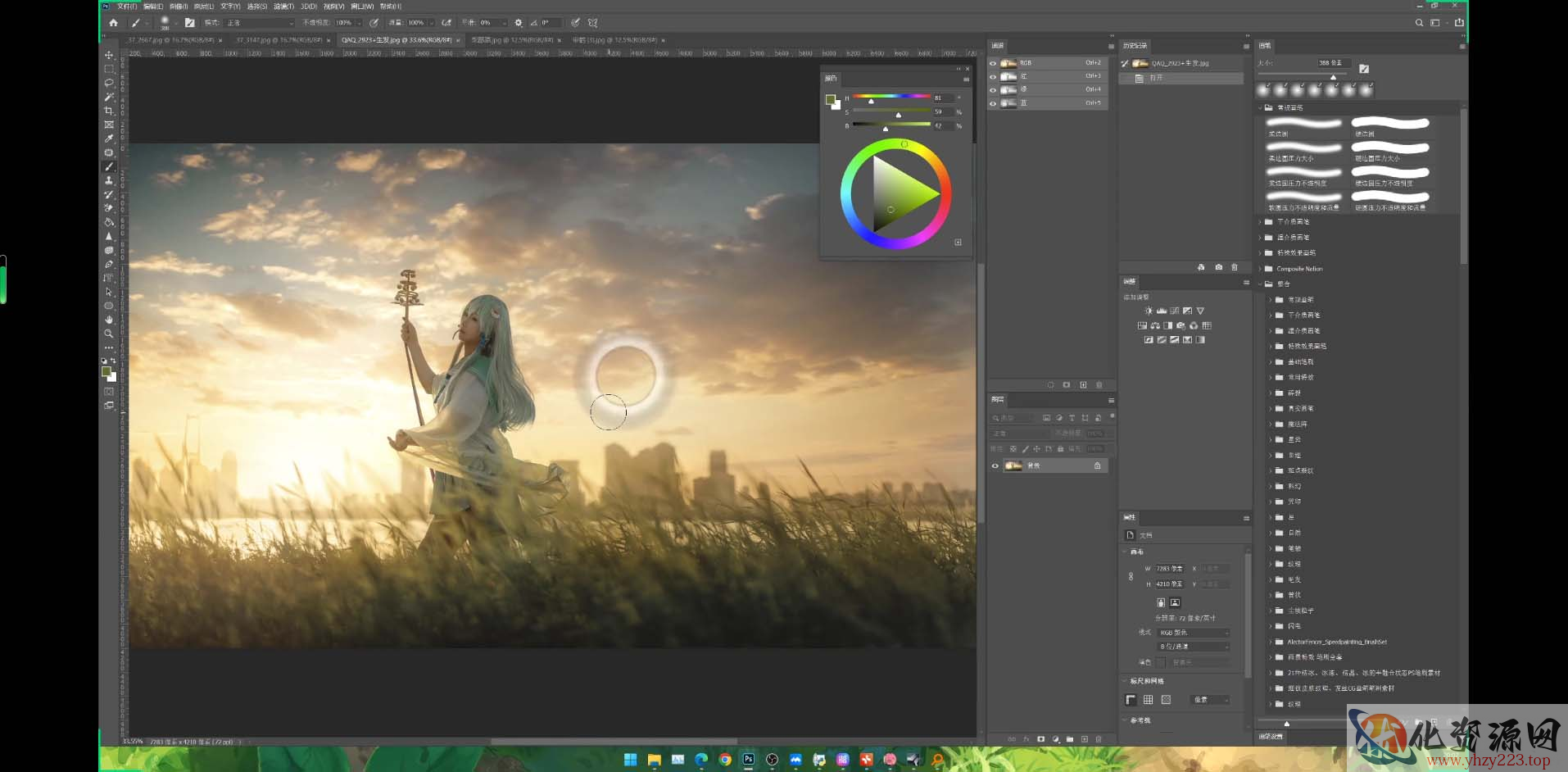
Task: Open the 8 位/通道 bit depth dropdown
Action: tap(1194, 647)
